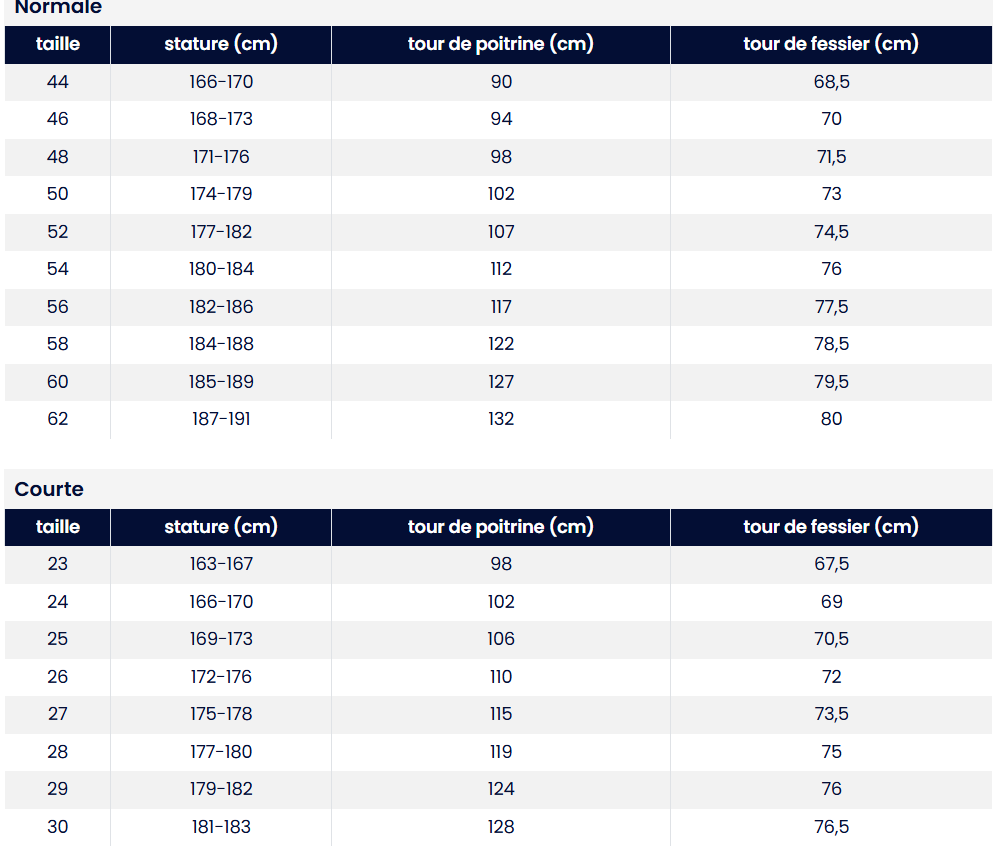This screenshot has width=996, height=867.
Task: Click the size 62 cell
Action: [58, 419]
